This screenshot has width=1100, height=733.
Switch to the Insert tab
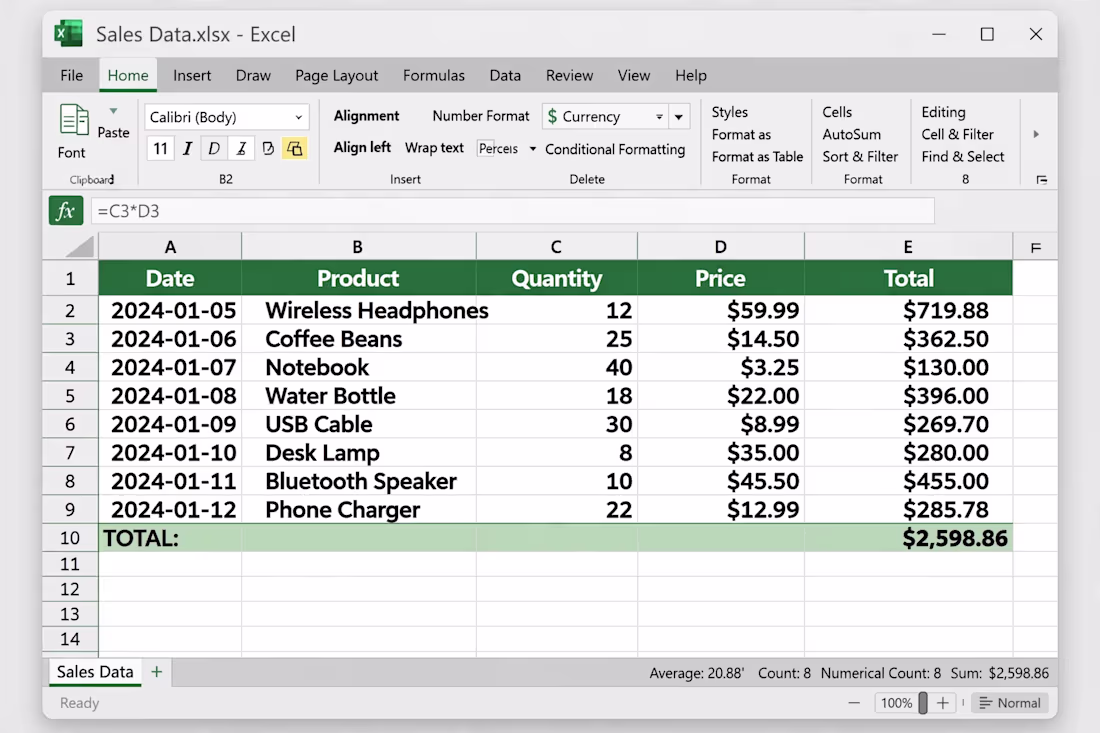click(x=192, y=75)
